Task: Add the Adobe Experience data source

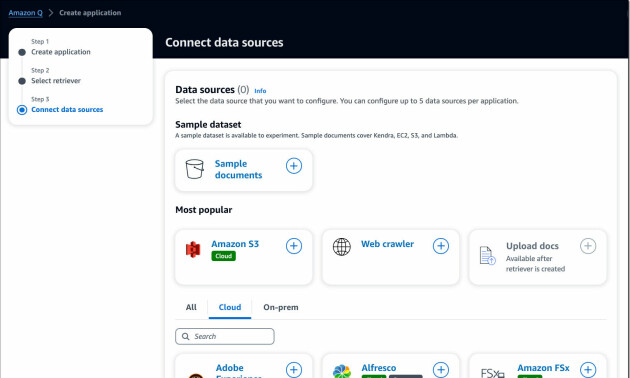Action: (294, 370)
